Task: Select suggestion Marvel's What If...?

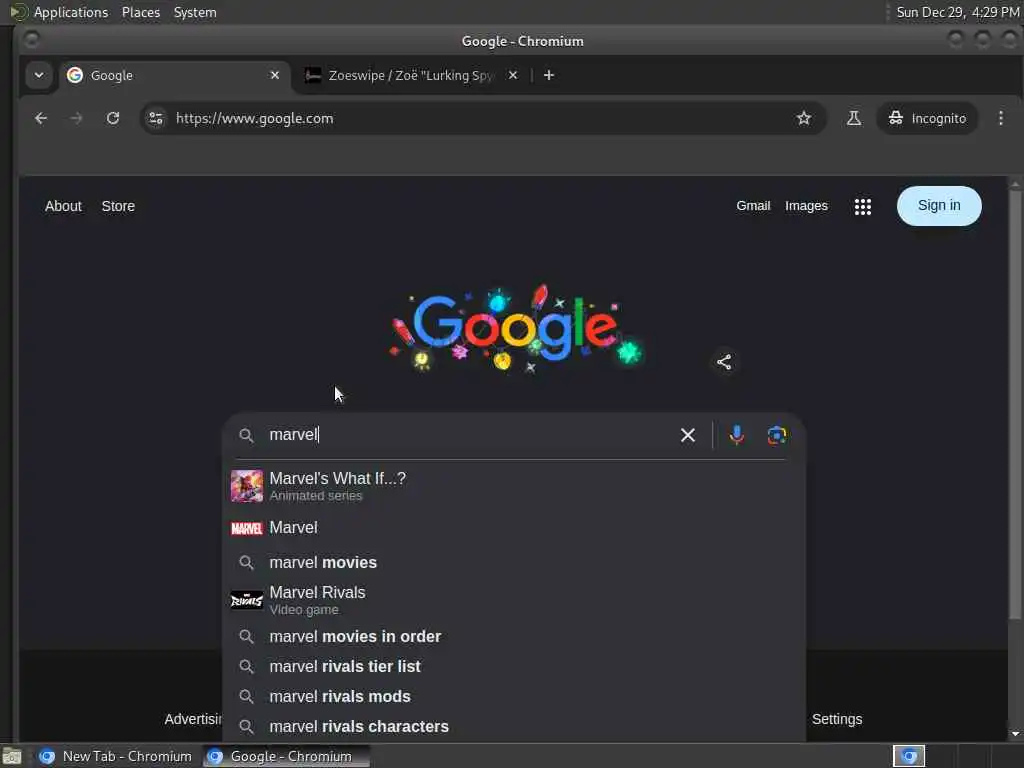Action: click(x=514, y=486)
